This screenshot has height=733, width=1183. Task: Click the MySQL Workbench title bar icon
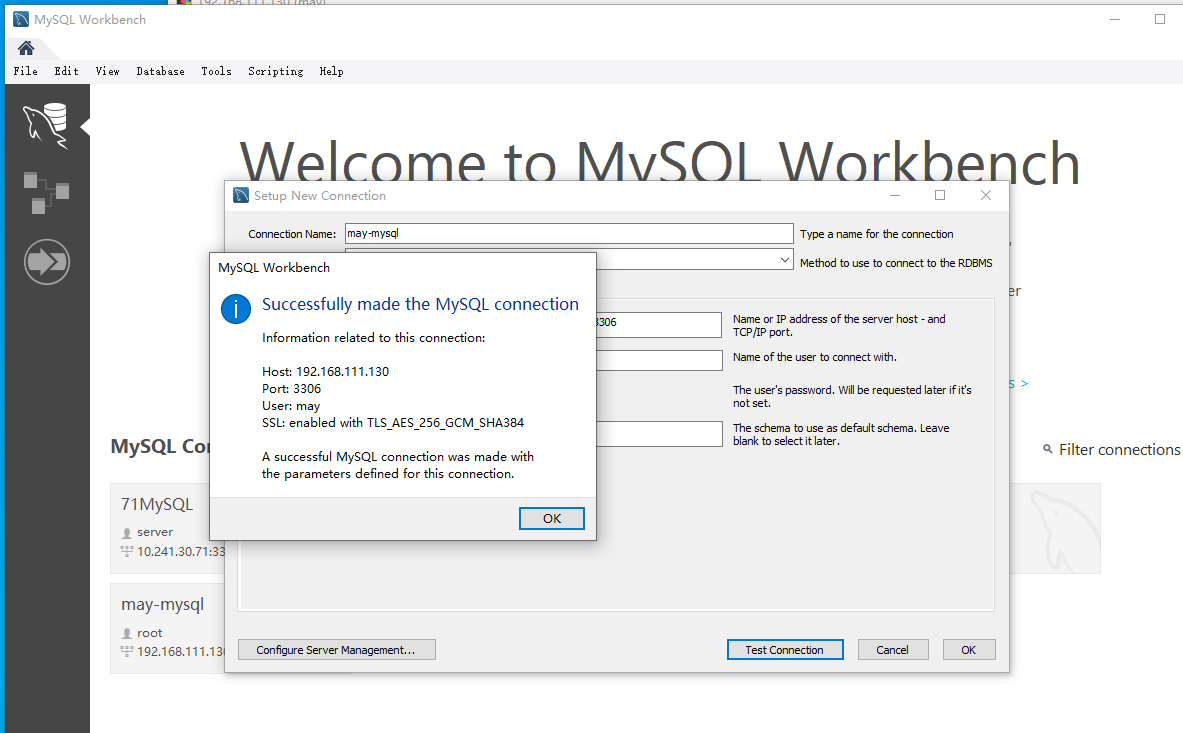[21, 20]
